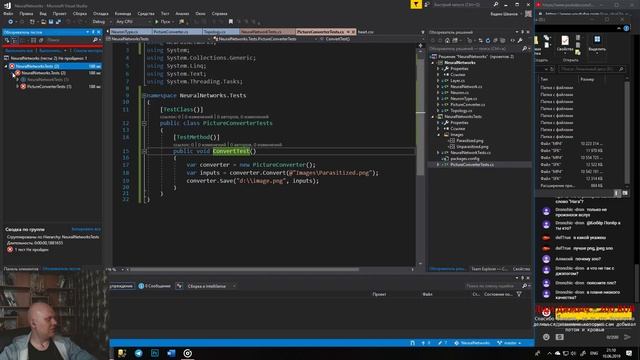Click the wrench Properties icon in Solution Explorer
Screen dimensions: 640x360
coord(520,40)
